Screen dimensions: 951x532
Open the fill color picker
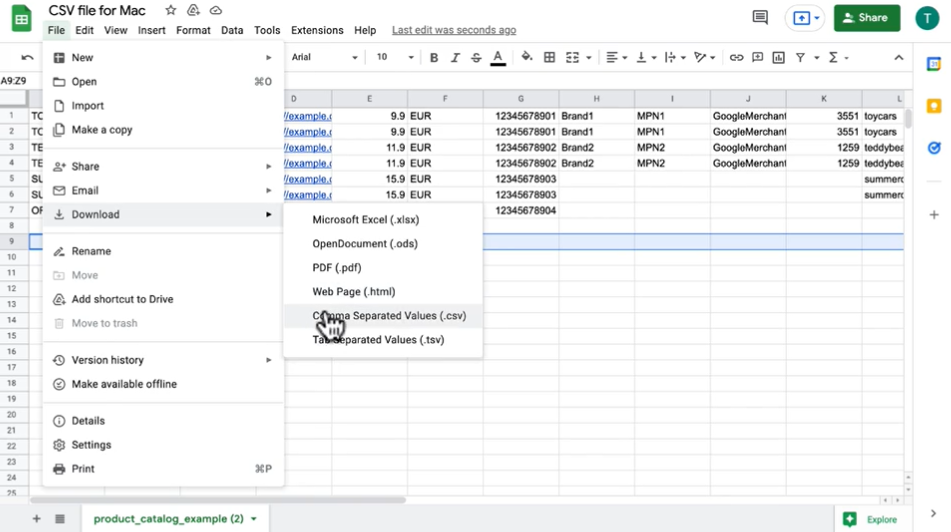coord(526,58)
